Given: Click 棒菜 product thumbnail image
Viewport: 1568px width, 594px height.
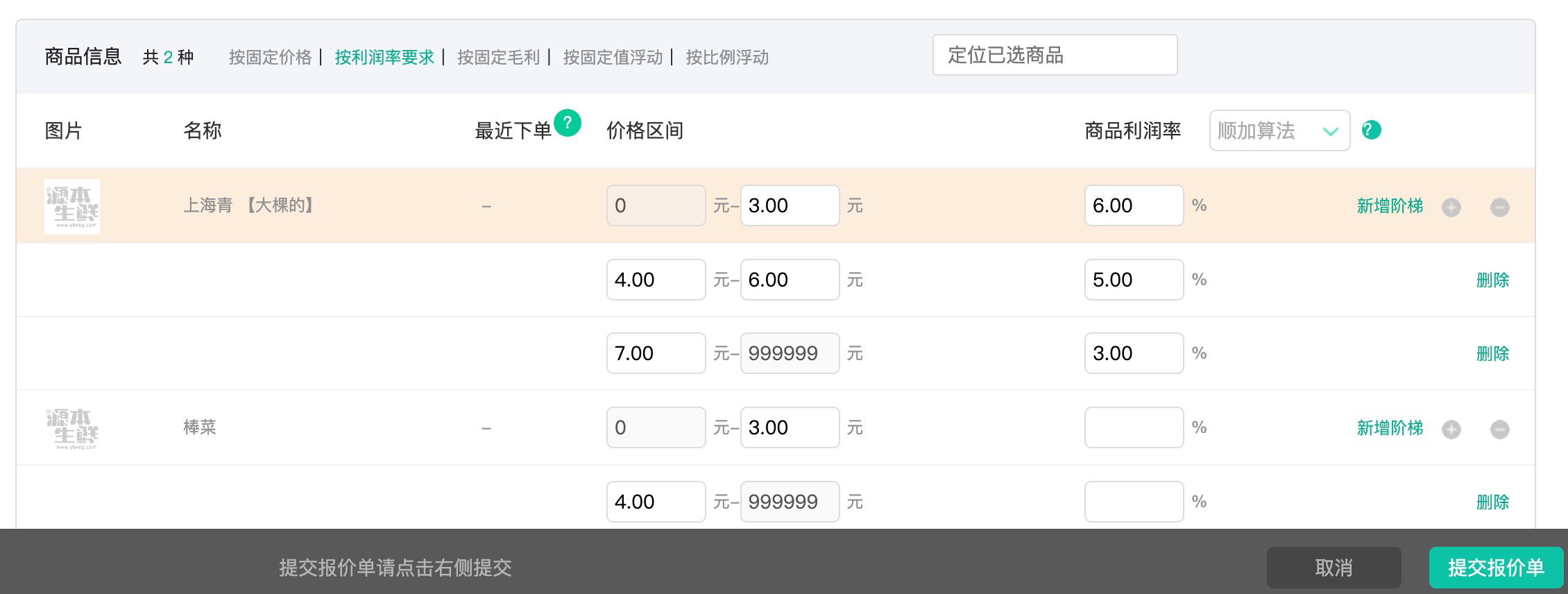Looking at the screenshot, I should coord(72,428).
